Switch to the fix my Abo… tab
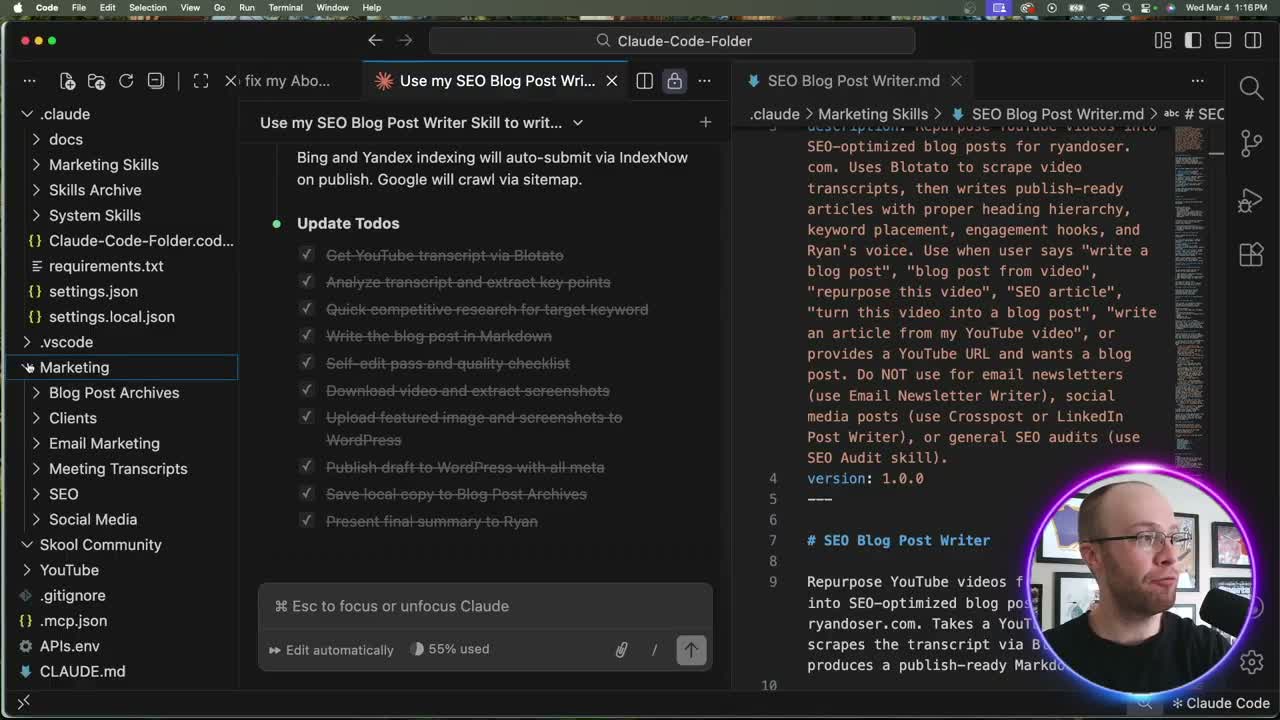This screenshot has width=1280, height=720. tap(287, 81)
